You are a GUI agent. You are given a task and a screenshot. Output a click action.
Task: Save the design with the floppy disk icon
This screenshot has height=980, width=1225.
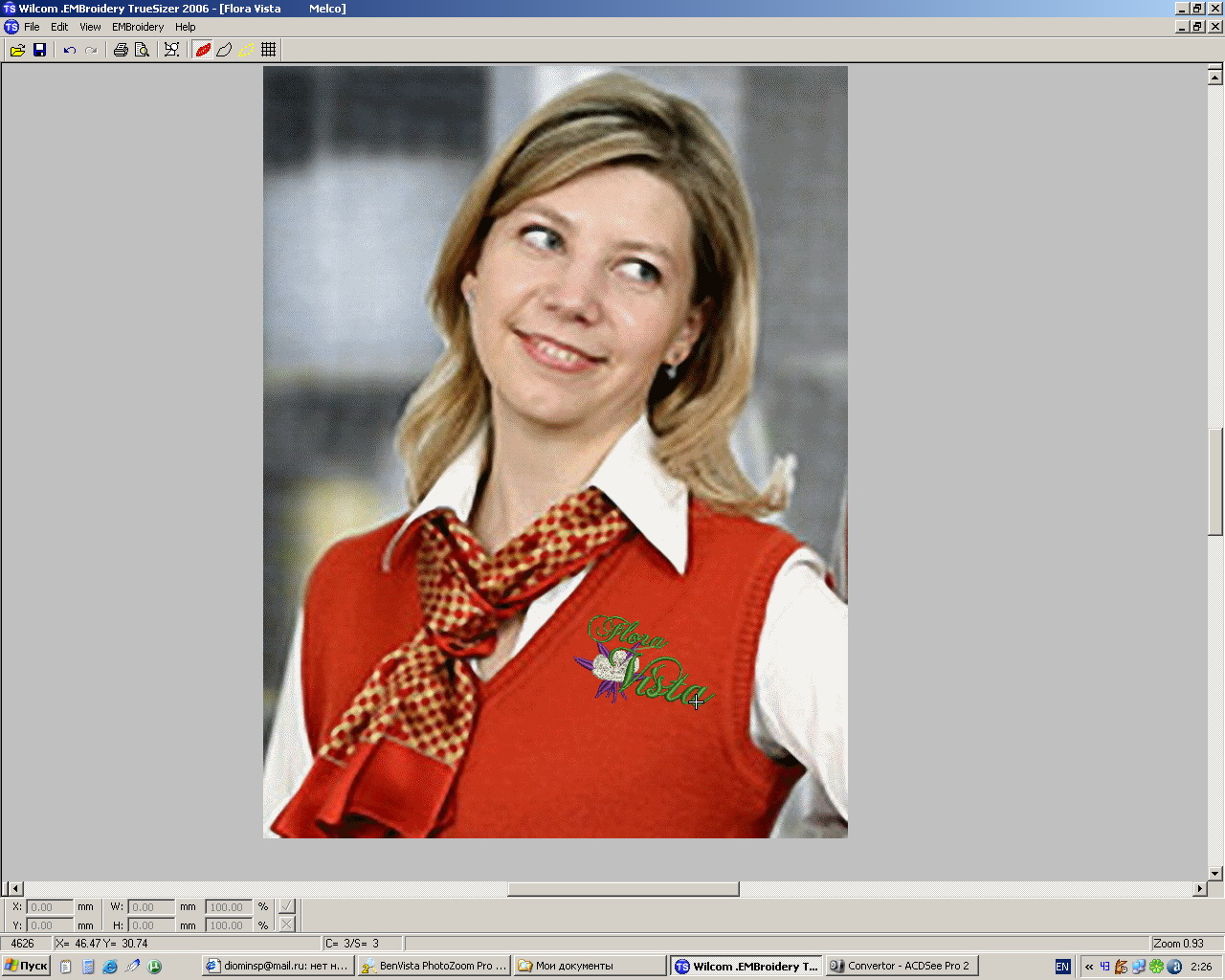click(x=39, y=50)
